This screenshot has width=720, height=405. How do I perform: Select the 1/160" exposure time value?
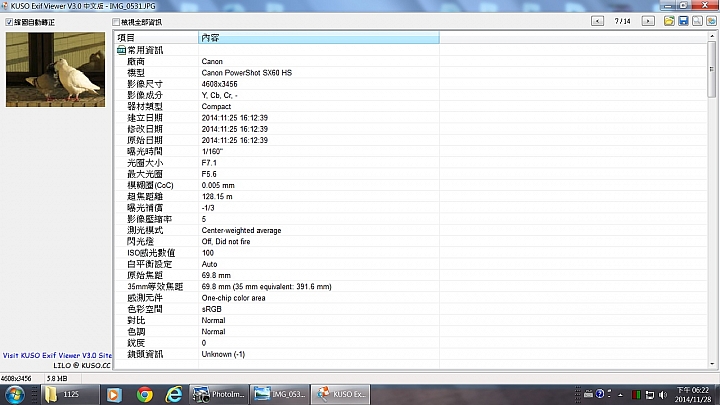tap(212, 152)
